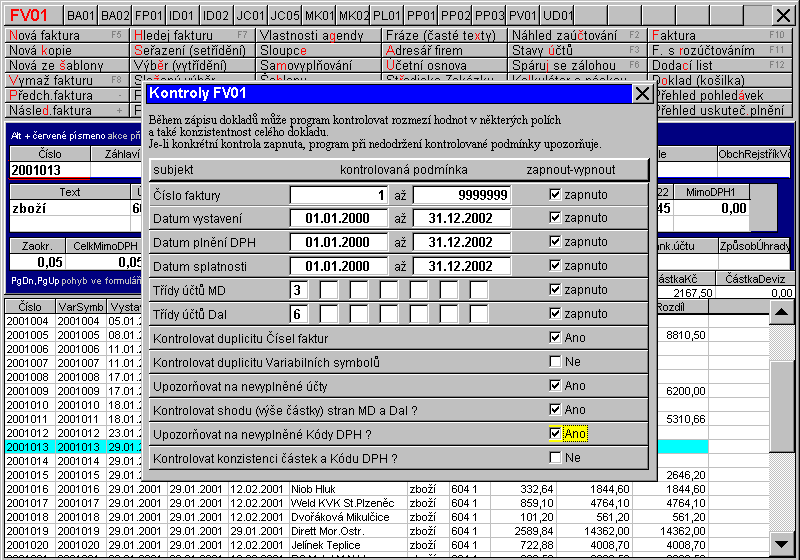This screenshot has width=800, height=560.
Task: Open Stavy účtů
Action: point(577,50)
